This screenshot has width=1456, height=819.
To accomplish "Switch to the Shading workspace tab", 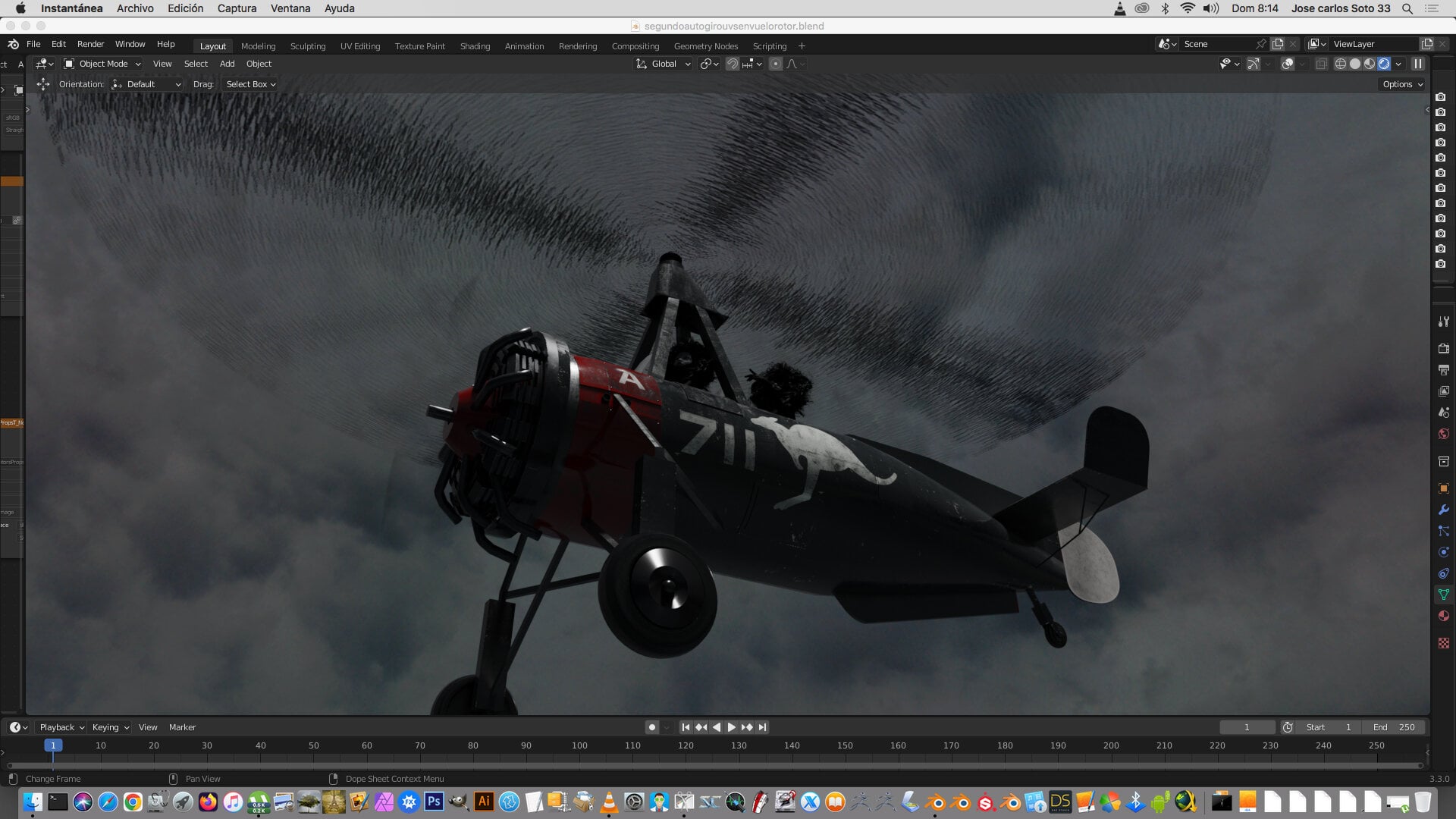I will click(475, 46).
